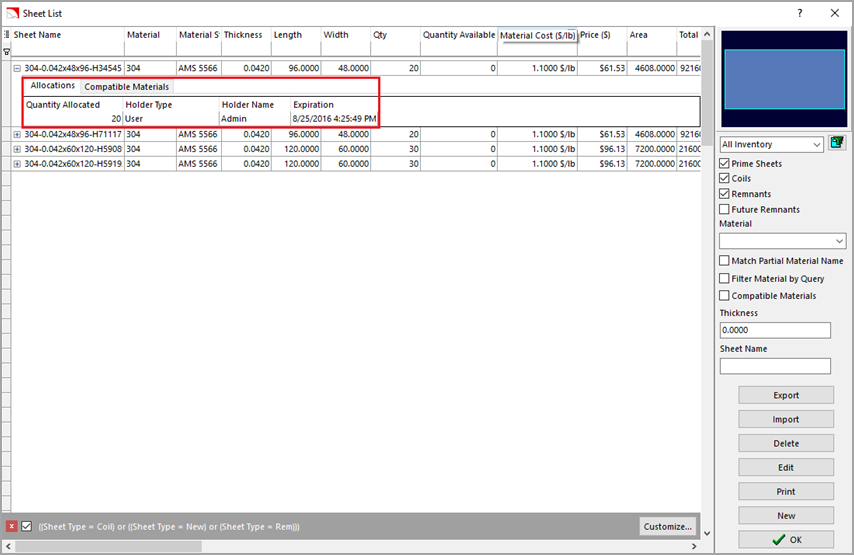Click the filter row funnel icon
854x555 pixels.
(7, 51)
